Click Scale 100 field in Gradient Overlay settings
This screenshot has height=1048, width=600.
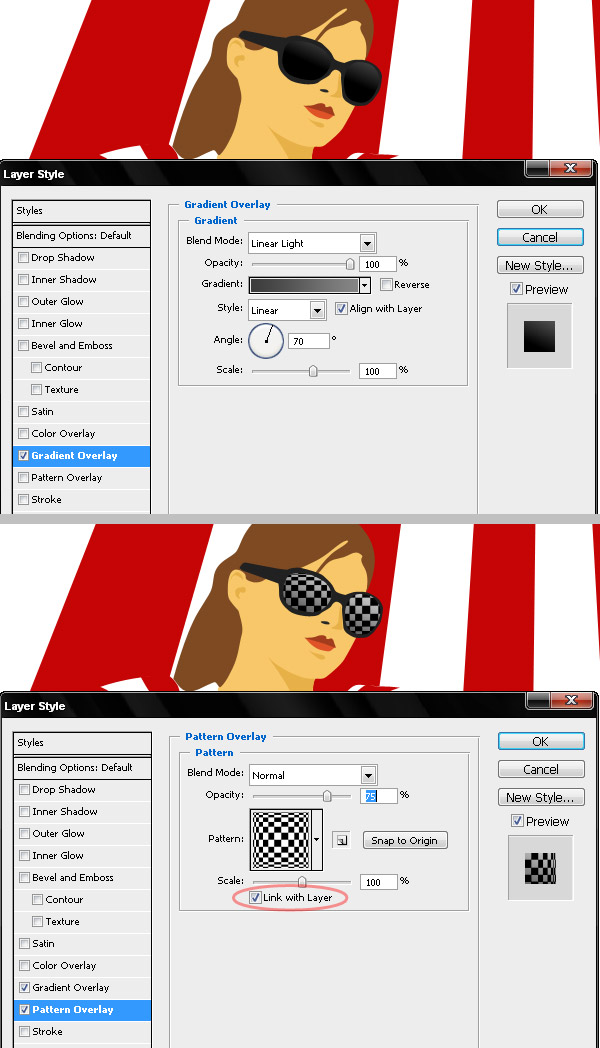(378, 371)
